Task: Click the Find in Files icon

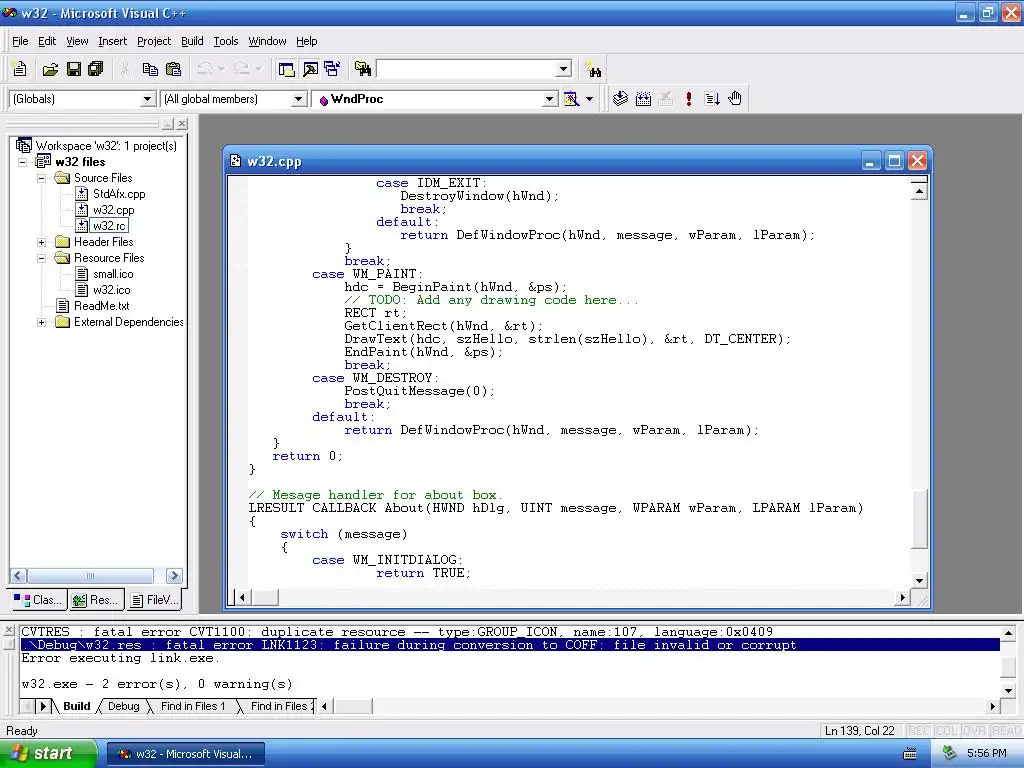Action: click(362, 69)
